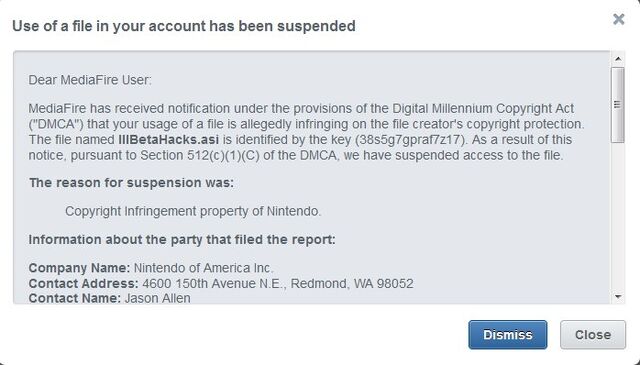This screenshot has height=365, width=640.
Task: Click the file key 38s5g7gpraf7z17
Action: tap(410, 140)
